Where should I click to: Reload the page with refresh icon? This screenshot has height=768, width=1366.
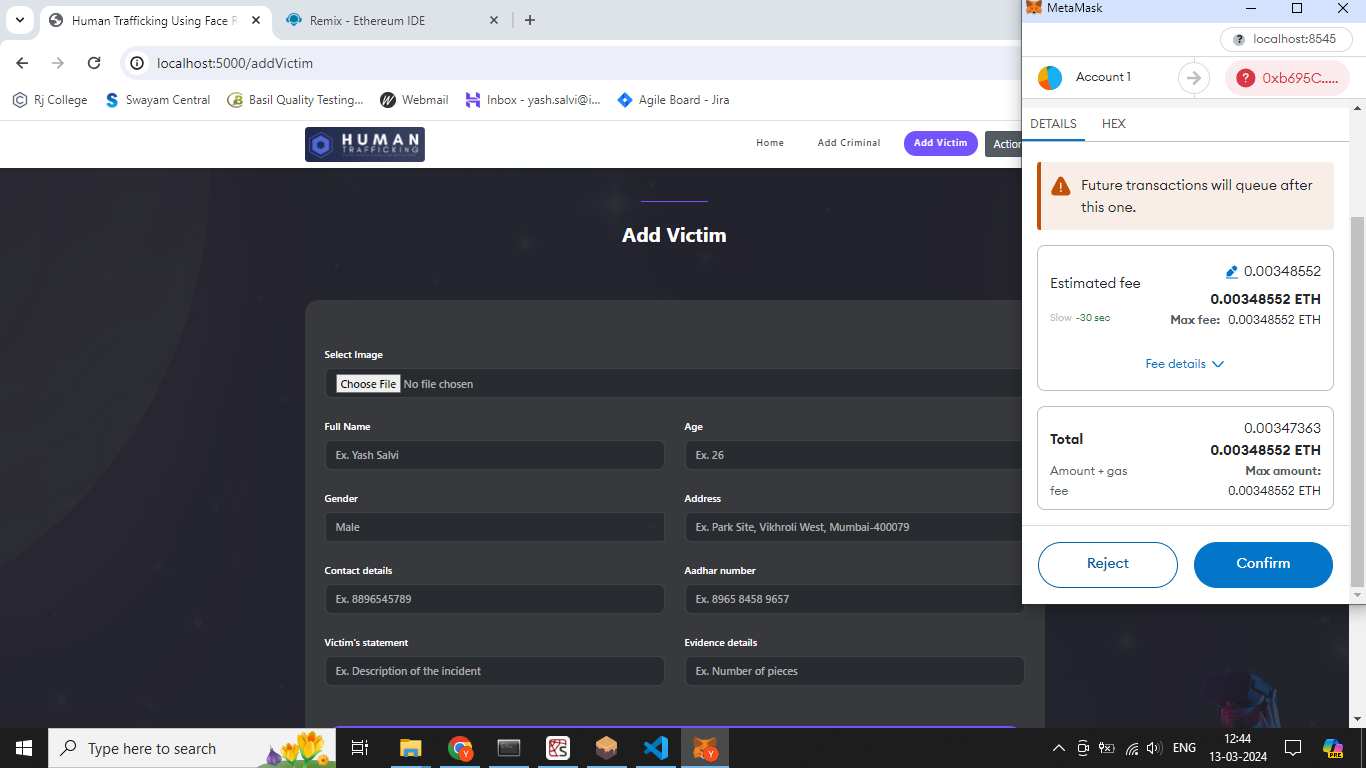94,63
